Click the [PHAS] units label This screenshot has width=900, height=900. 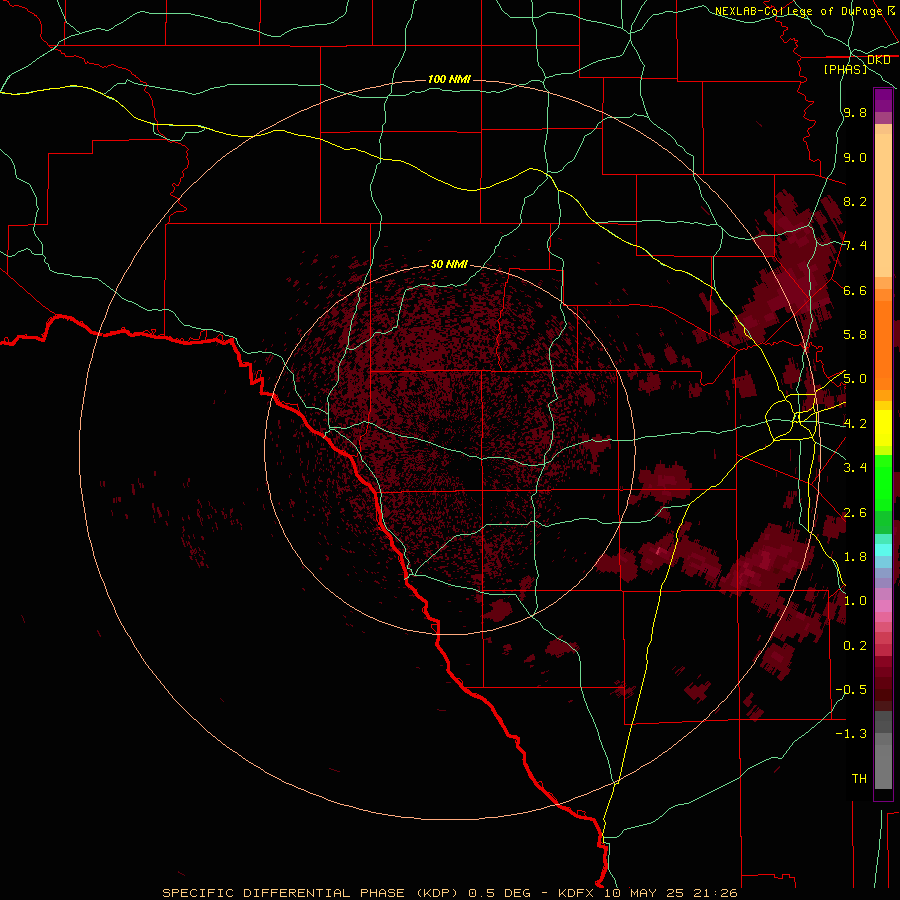[x=845, y=69]
